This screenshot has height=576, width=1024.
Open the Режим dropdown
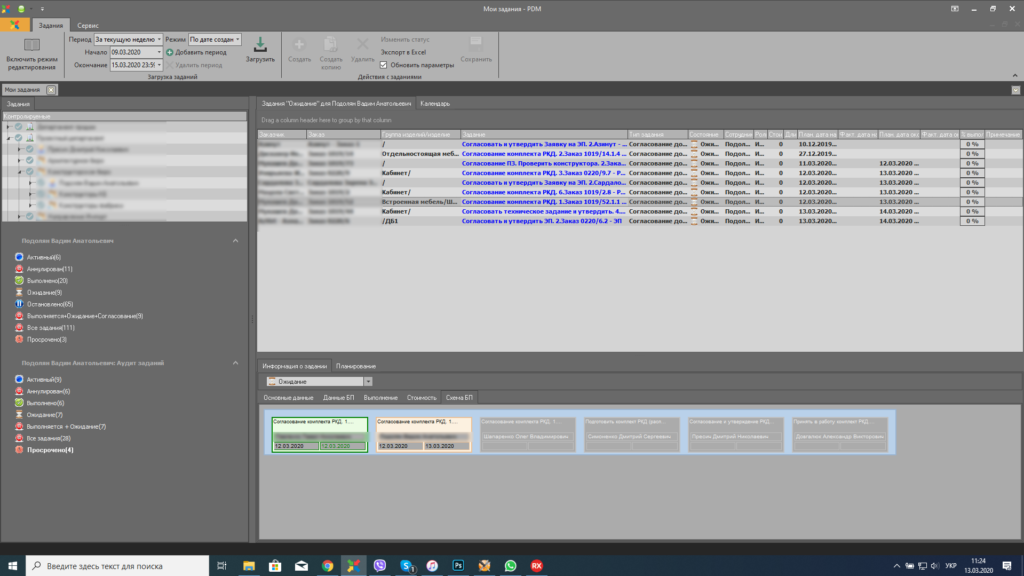point(237,39)
